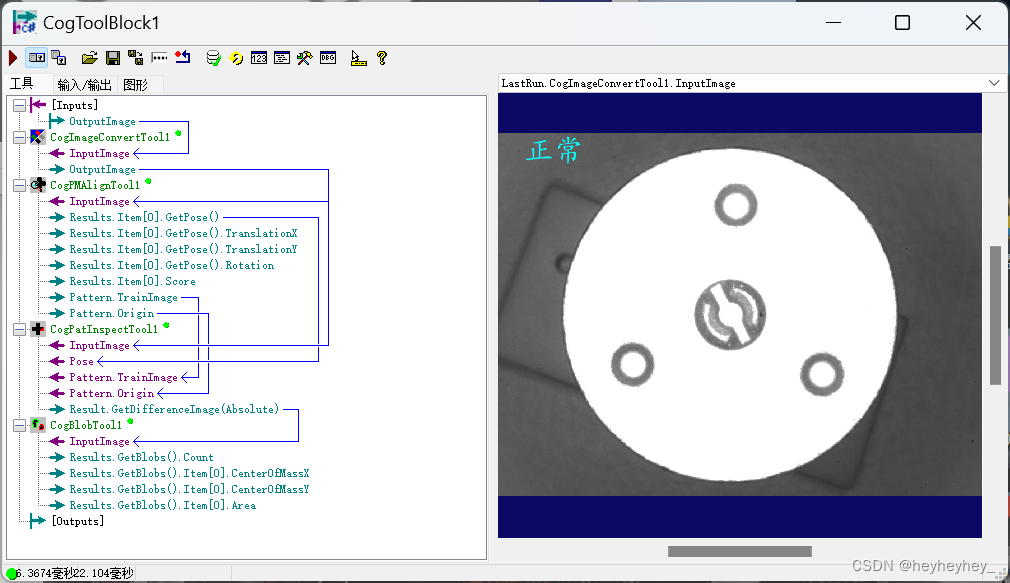Switch to the 输入/输出 tab
Image resolution: width=1010 pixels, height=583 pixels.
click(x=87, y=84)
